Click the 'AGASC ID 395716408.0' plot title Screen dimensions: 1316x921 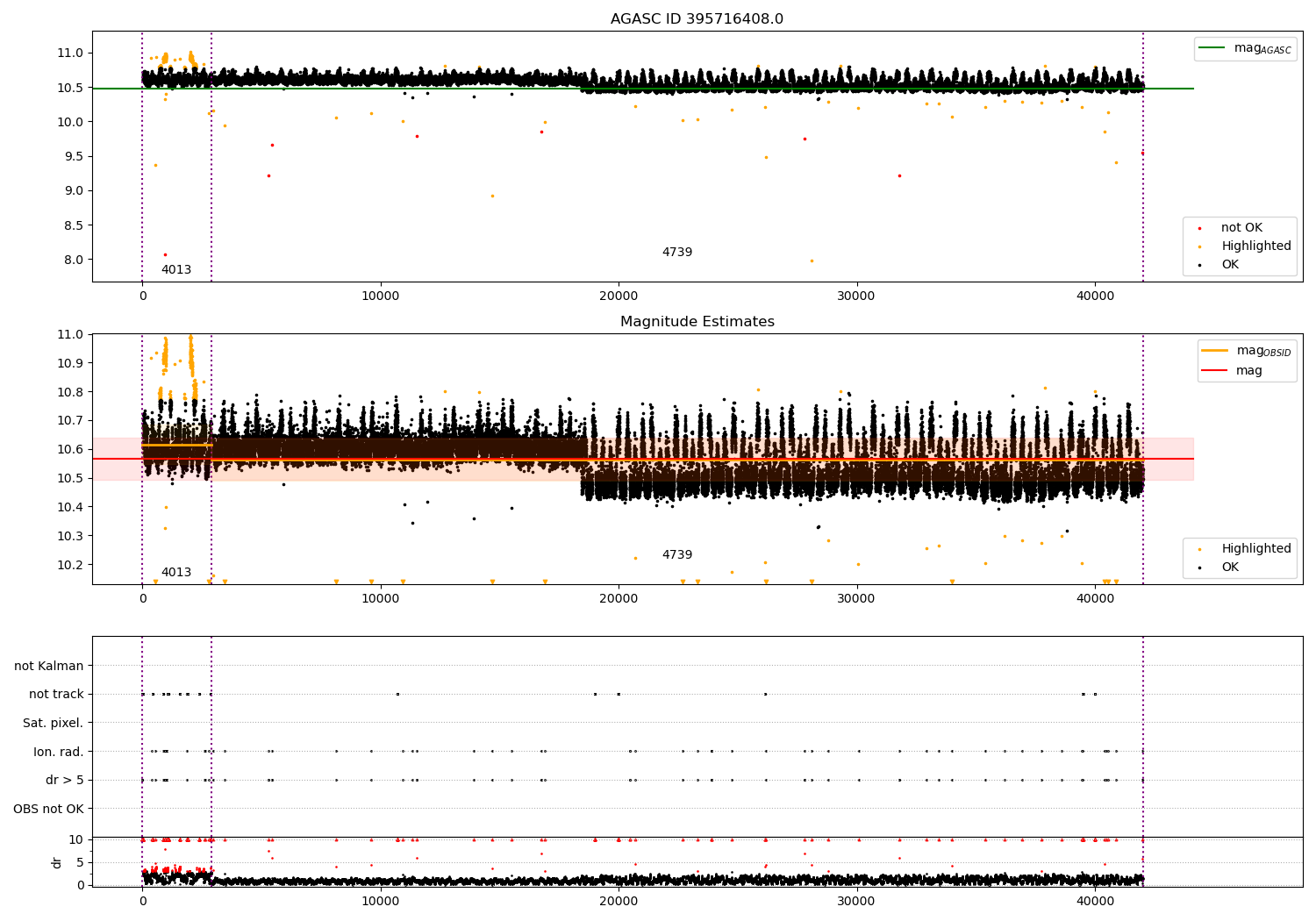697,19
